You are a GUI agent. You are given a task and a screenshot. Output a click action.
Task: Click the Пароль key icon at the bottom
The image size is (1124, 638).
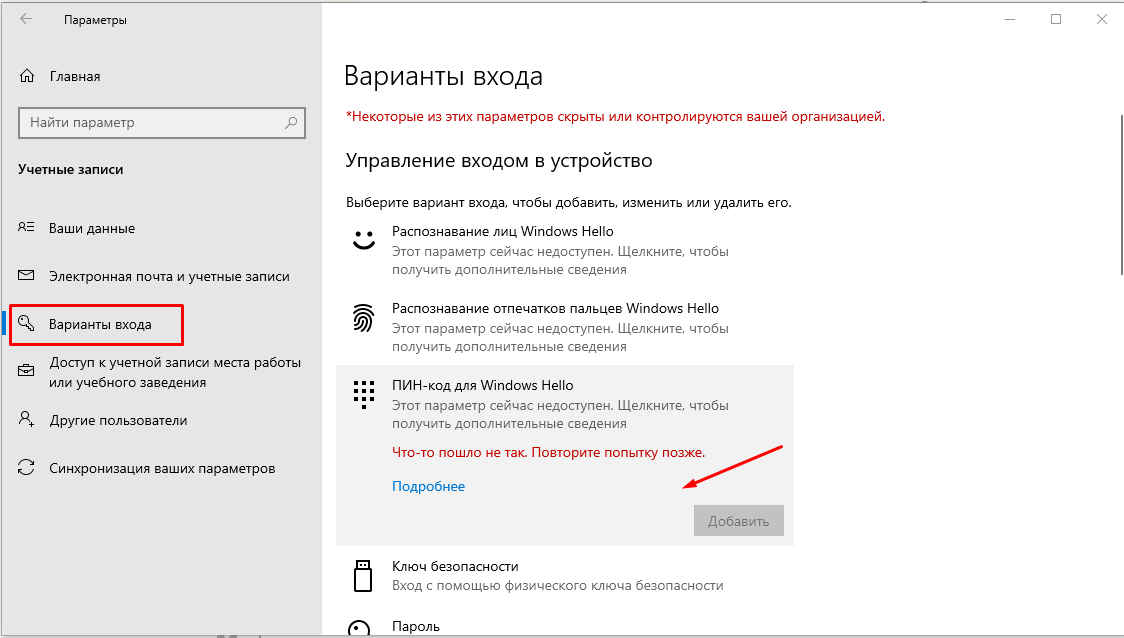[359, 629]
